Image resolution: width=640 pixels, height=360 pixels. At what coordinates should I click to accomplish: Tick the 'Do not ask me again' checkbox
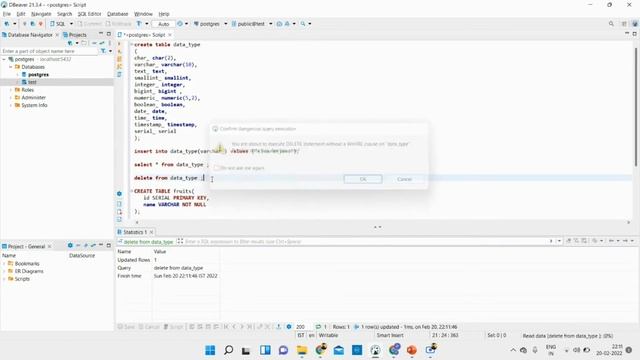point(217,168)
